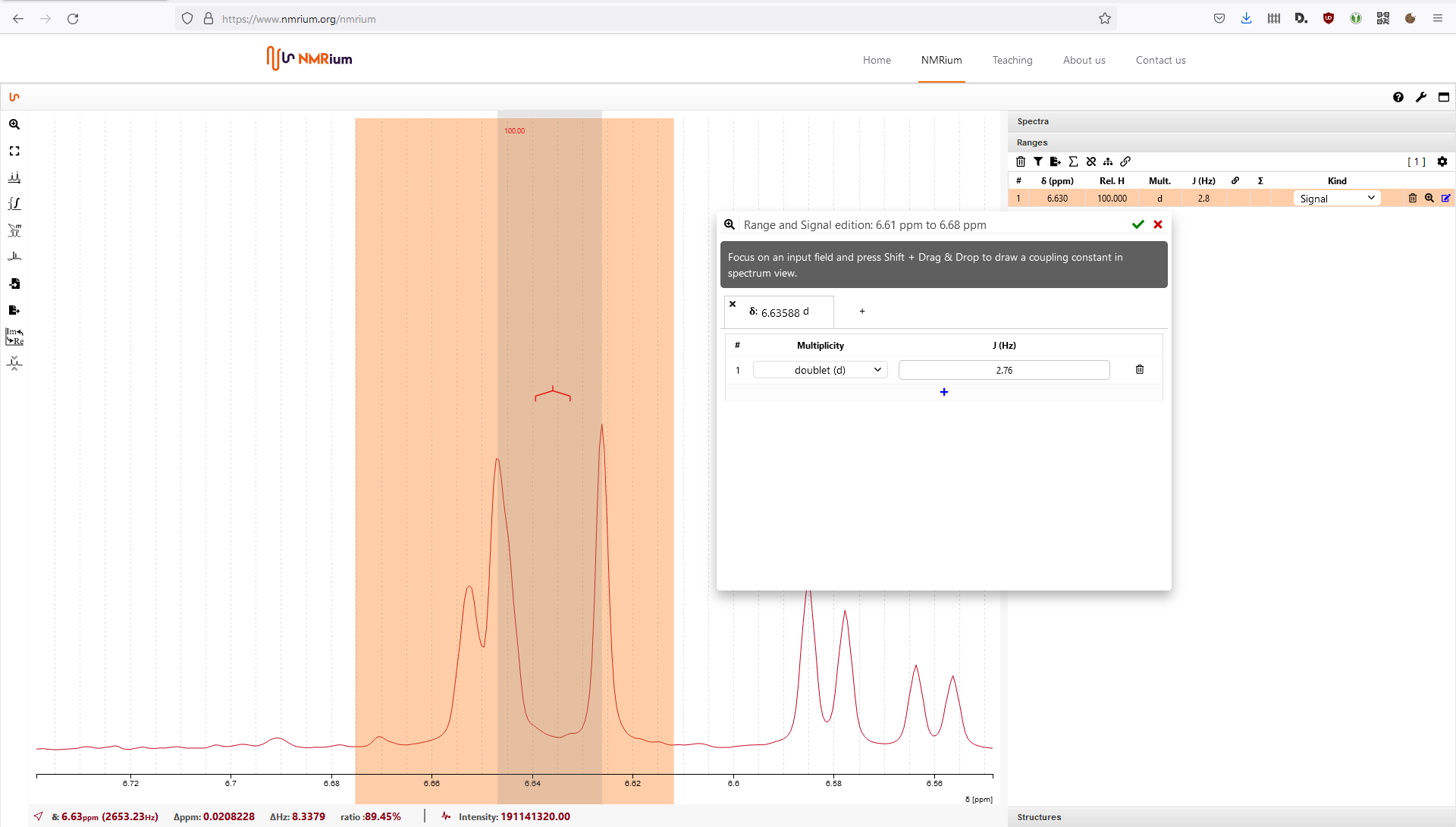
Task: Delete all ranges with trash icon
Action: pyautogui.click(x=1021, y=161)
